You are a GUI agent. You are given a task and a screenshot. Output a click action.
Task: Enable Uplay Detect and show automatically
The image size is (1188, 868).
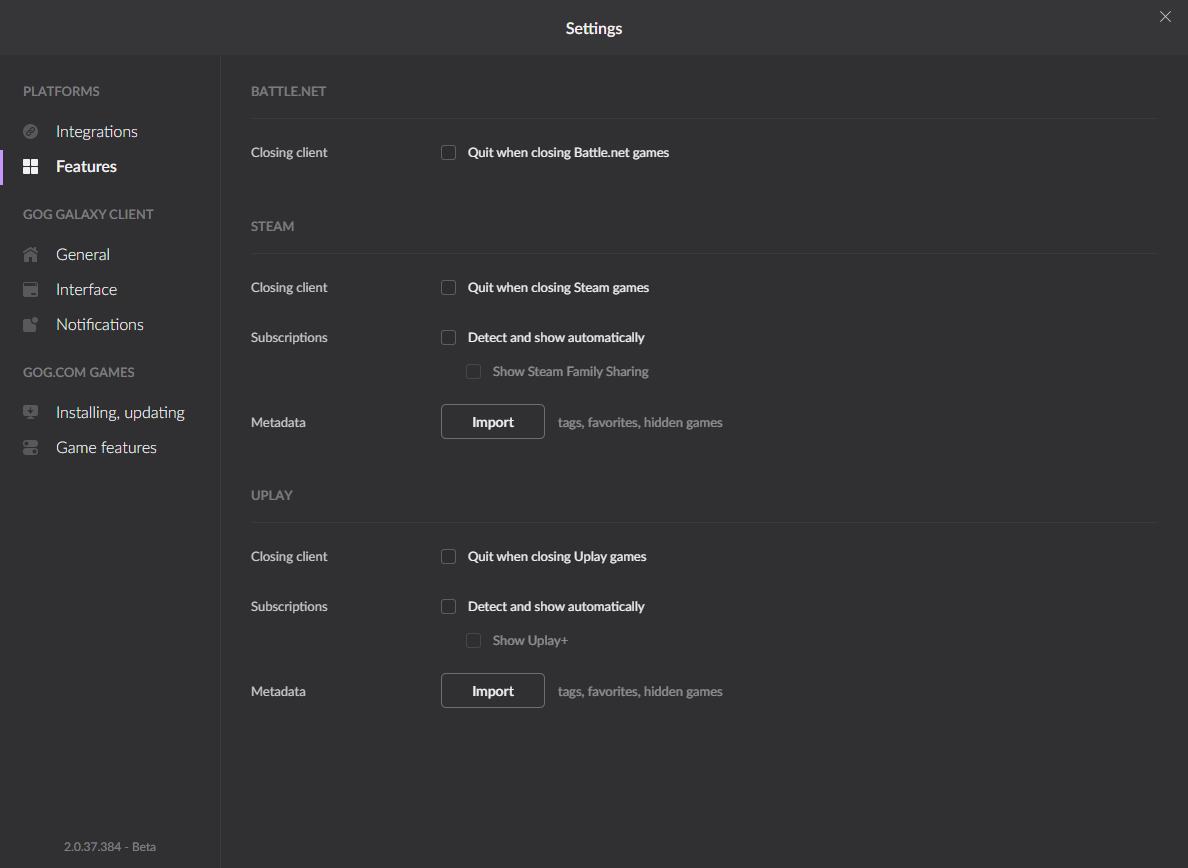tap(449, 607)
